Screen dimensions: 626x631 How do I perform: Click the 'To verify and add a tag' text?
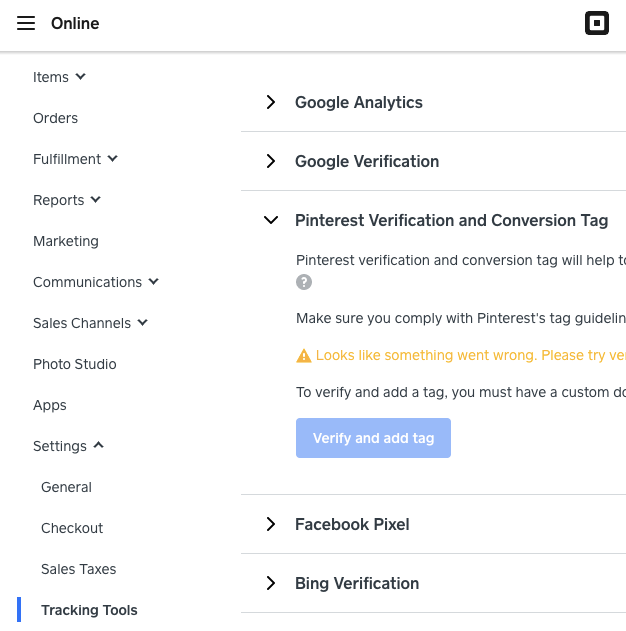(461, 392)
